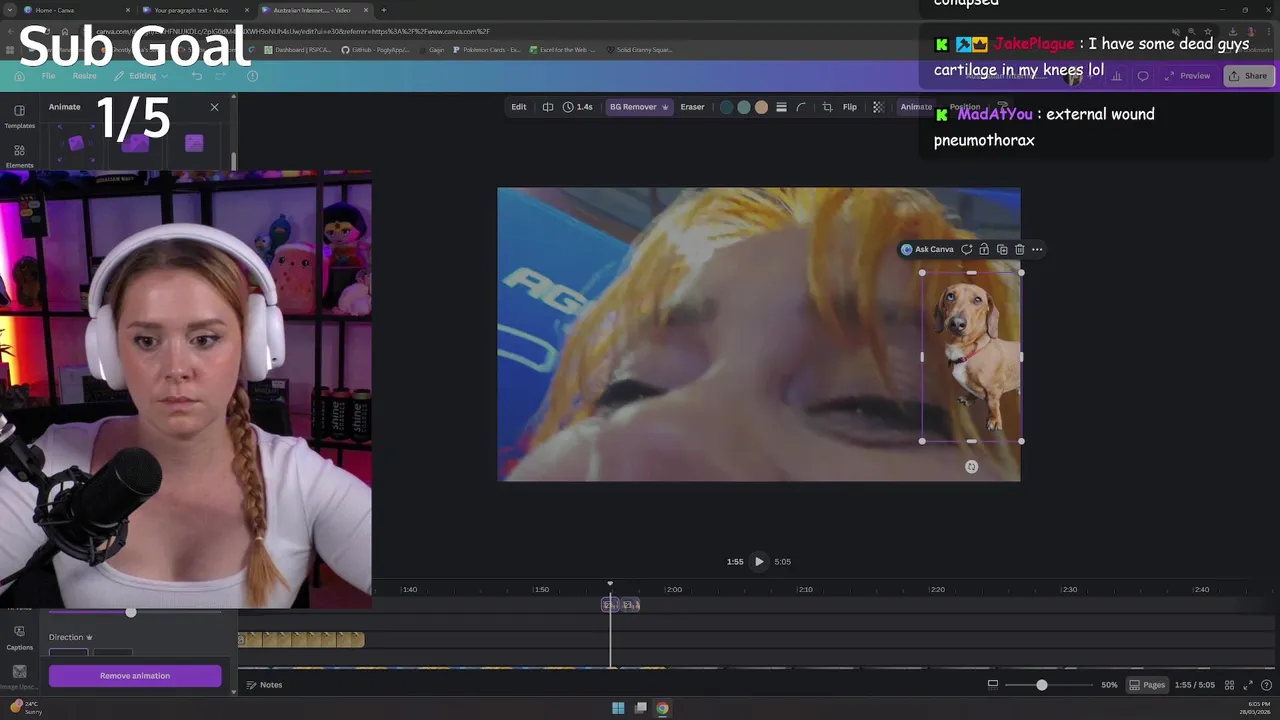This screenshot has height=720, width=1280.
Task: Select the crop tool
Action: (x=827, y=107)
